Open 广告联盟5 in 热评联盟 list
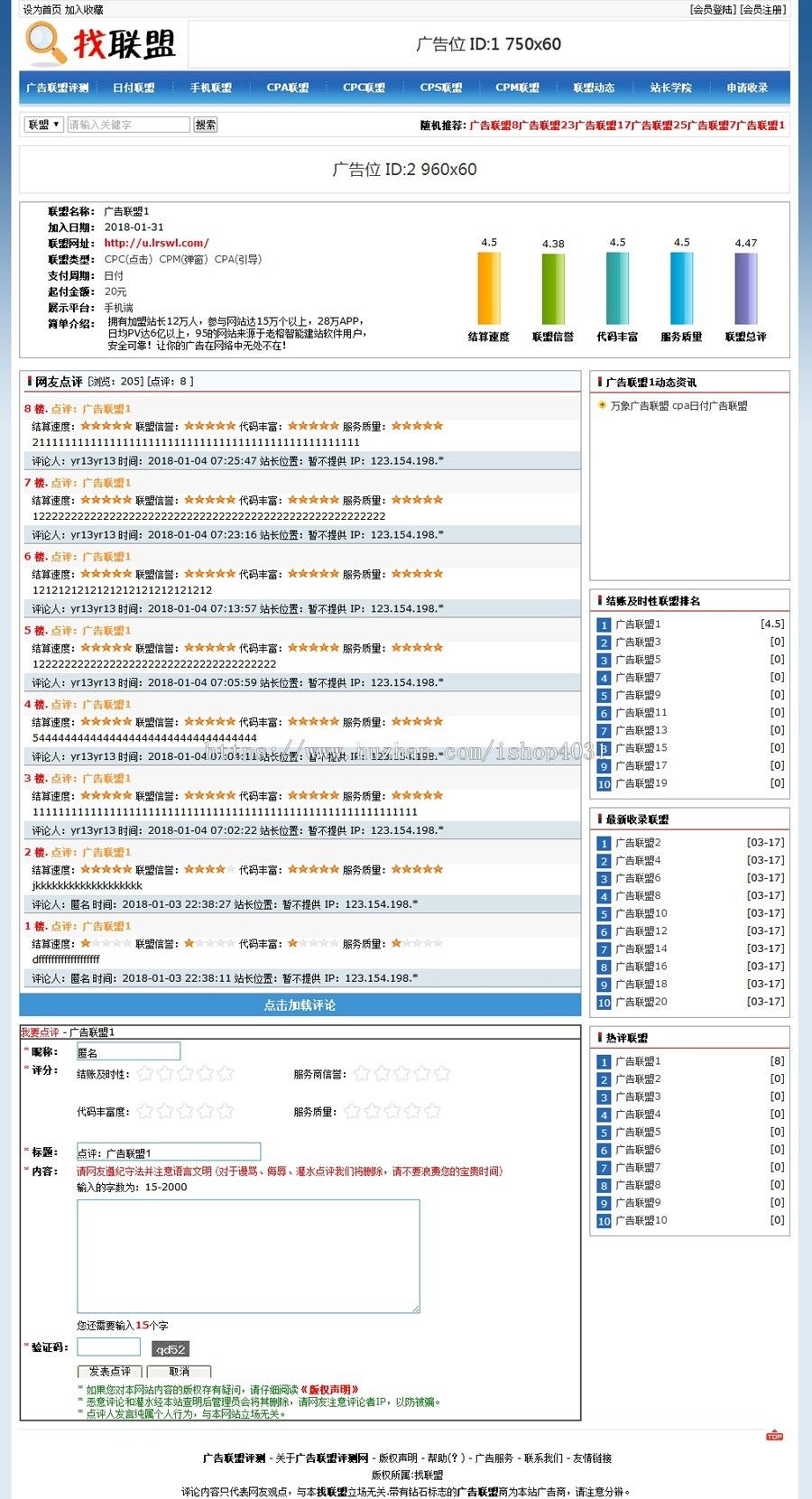The image size is (812, 1499). point(638,1132)
